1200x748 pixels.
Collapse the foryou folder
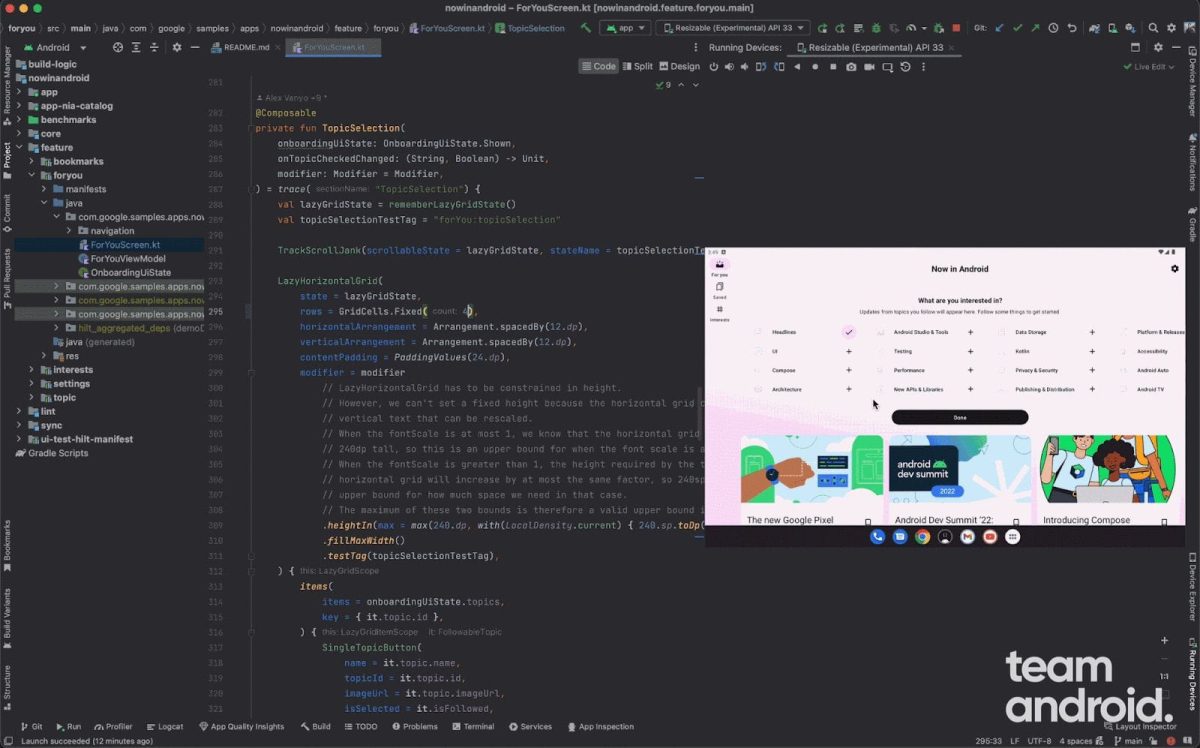[x=33, y=175]
